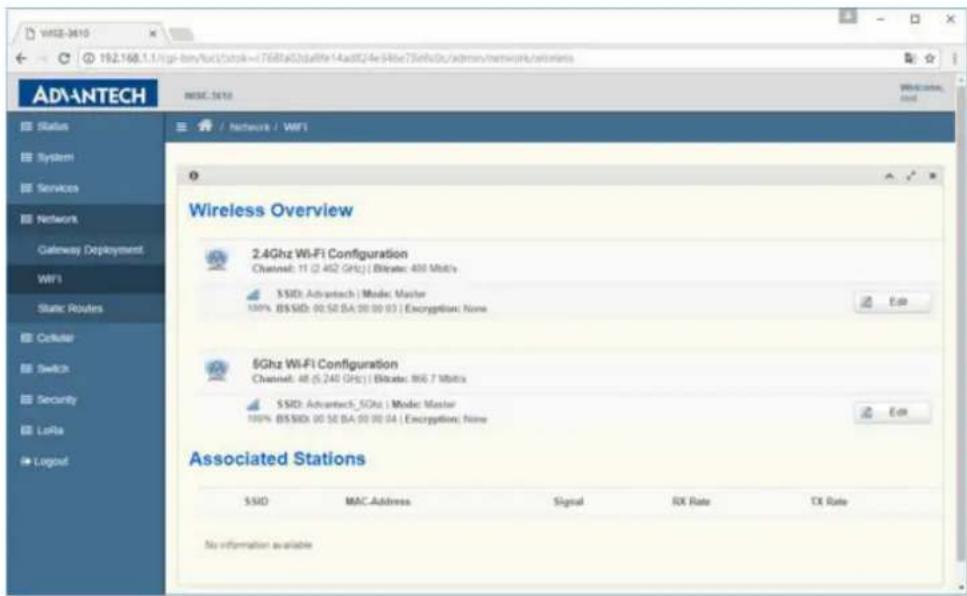This screenshot has height=596, width=967.
Task: Click the TX Rate column header
Action: coord(828,502)
